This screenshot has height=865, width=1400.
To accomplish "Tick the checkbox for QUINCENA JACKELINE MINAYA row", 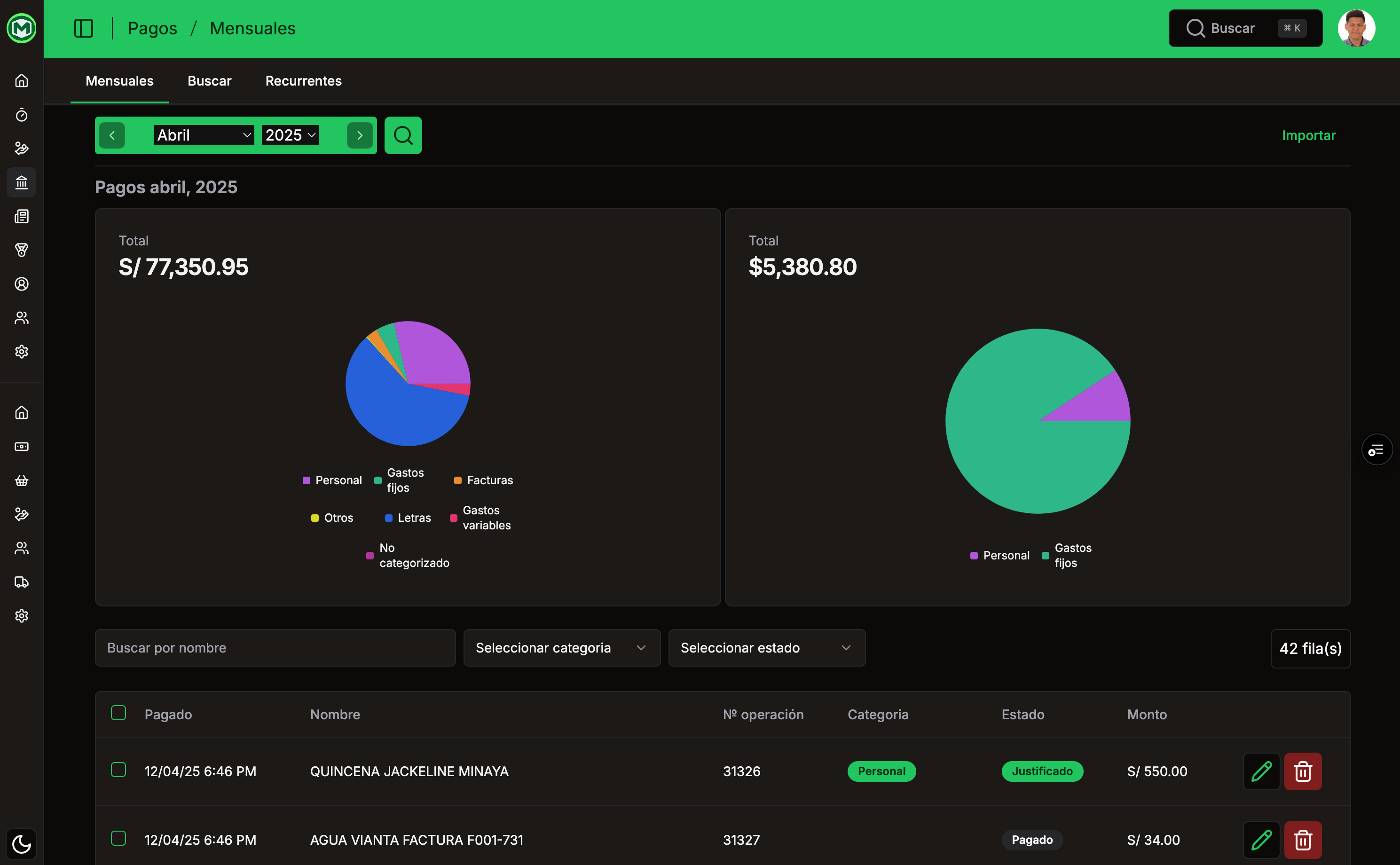I will [118, 770].
